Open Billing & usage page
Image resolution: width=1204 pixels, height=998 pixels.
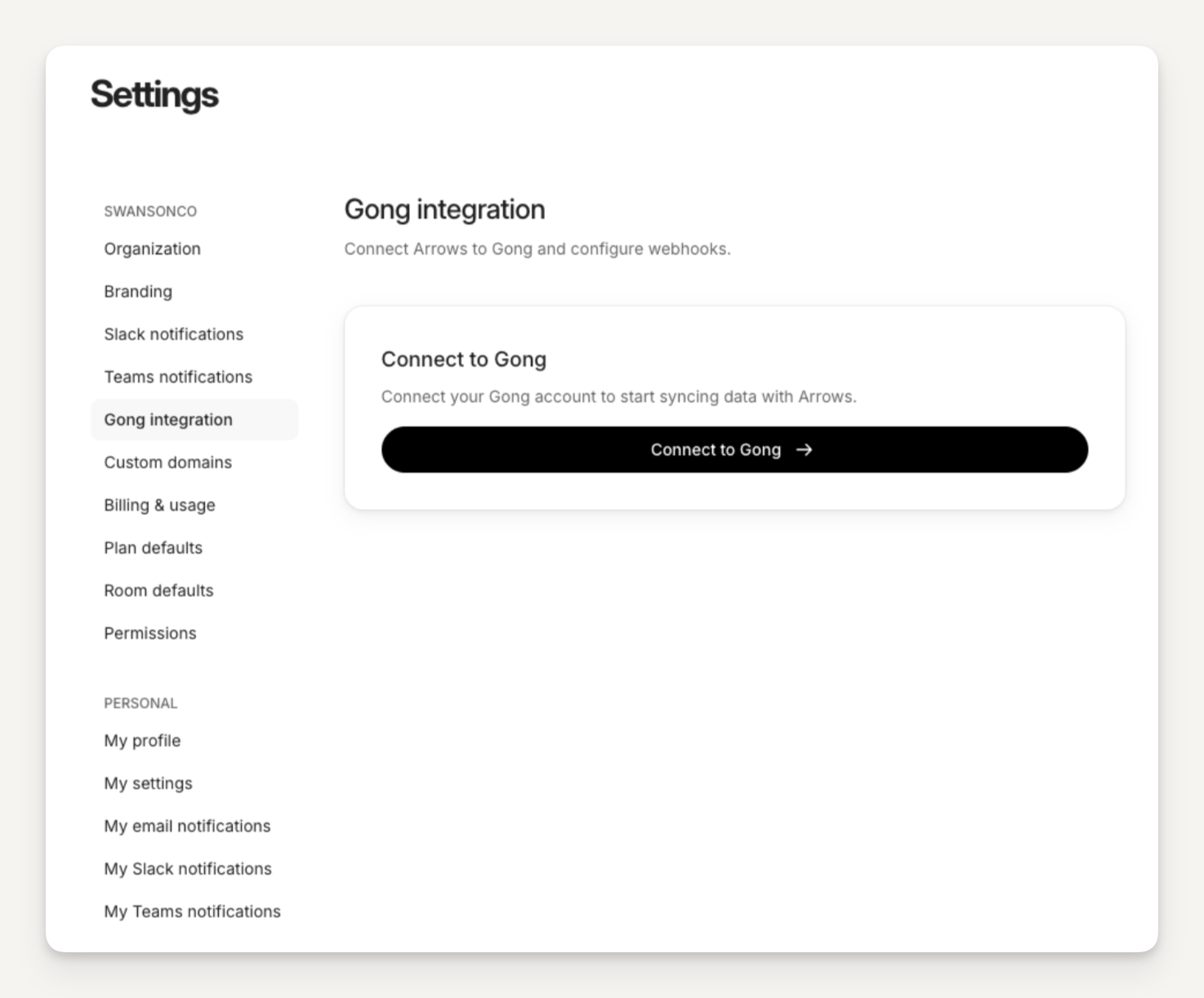point(159,506)
